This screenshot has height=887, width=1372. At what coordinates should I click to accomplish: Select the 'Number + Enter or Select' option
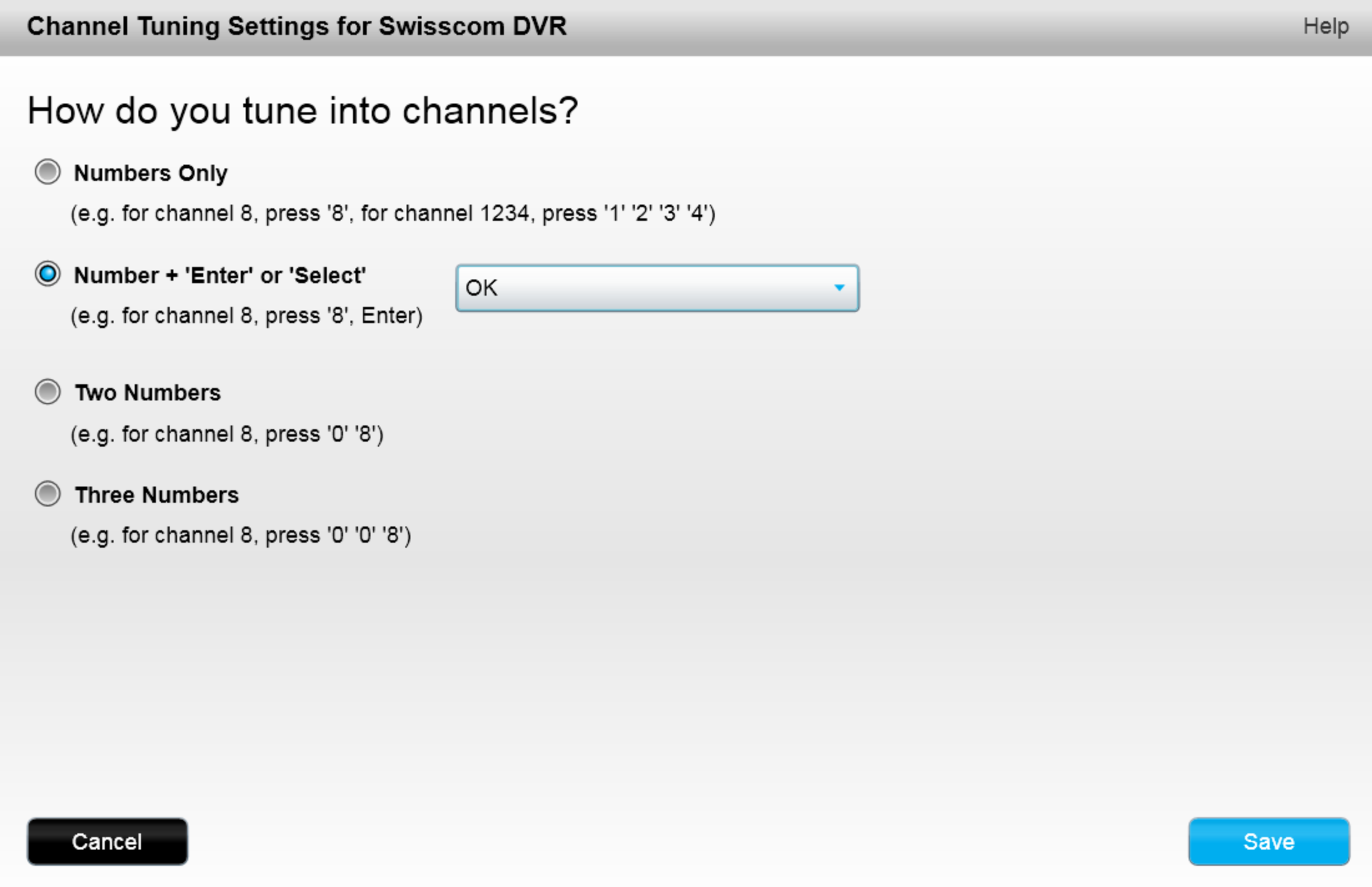(x=49, y=275)
